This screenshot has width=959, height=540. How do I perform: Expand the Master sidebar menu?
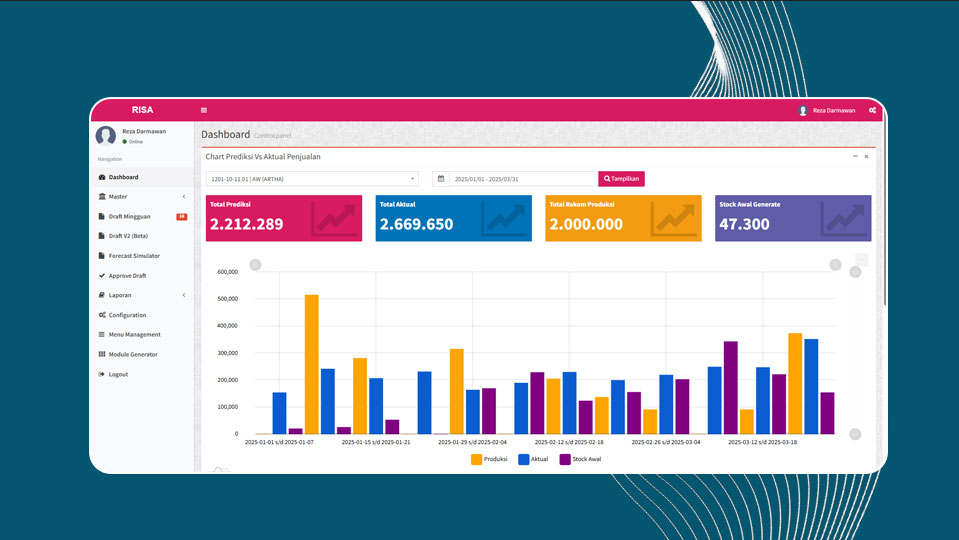(142, 196)
